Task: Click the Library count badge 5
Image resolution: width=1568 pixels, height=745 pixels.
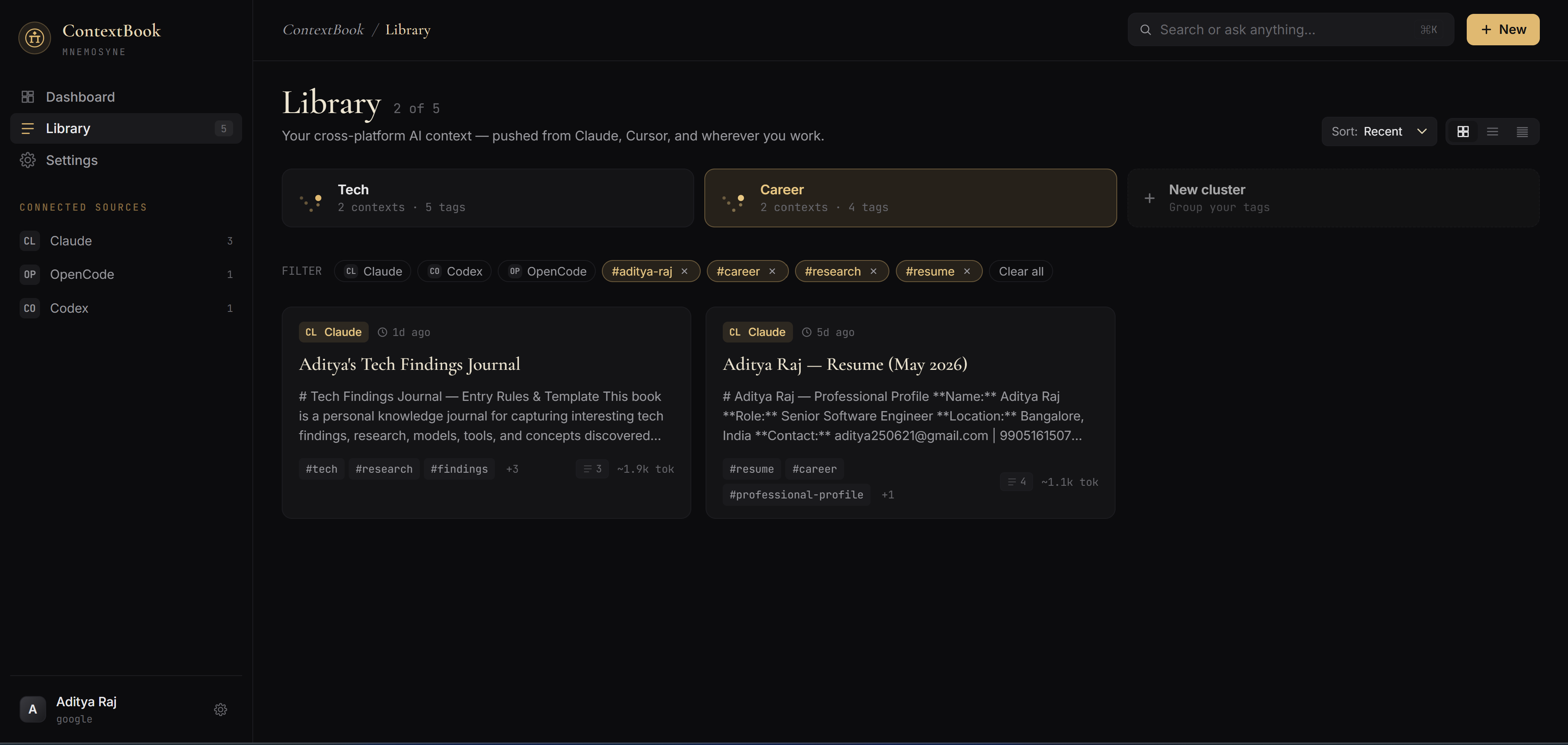Action: 223,129
